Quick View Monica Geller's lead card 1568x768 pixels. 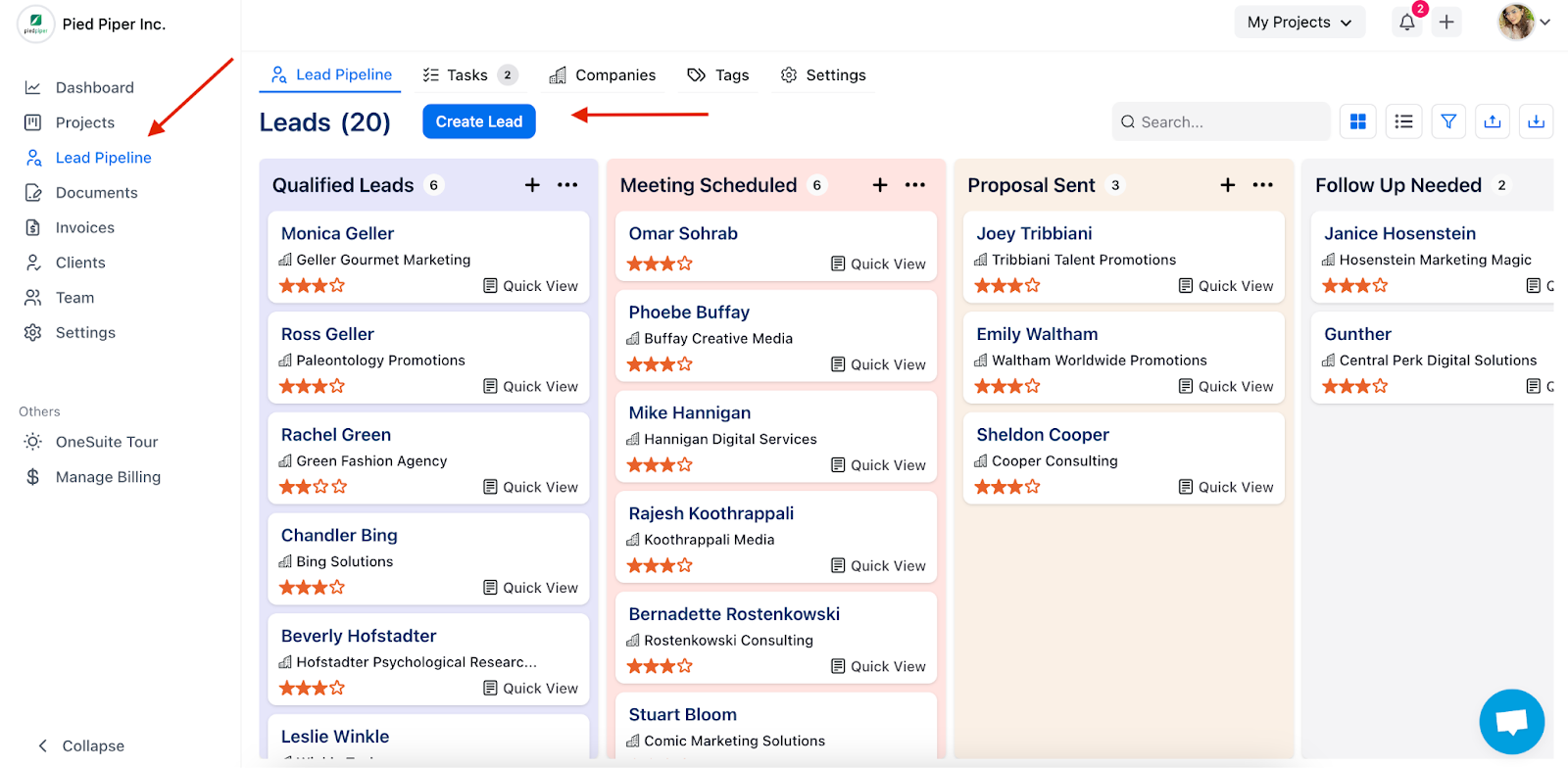click(x=530, y=286)
